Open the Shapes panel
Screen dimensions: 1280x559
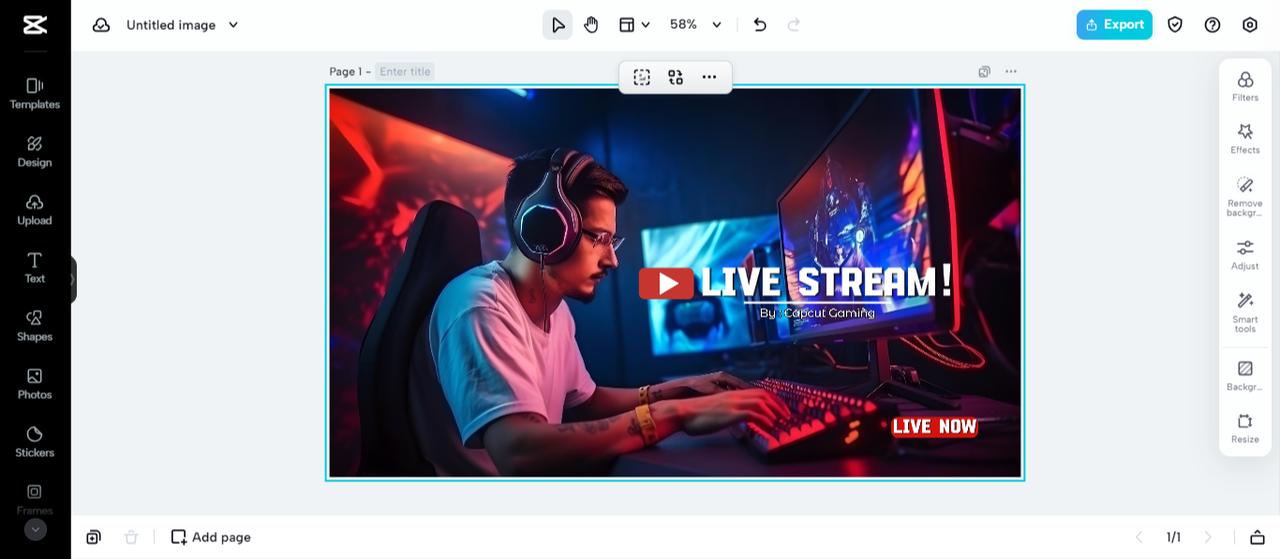pyautogui.click(x=35, y=325)
